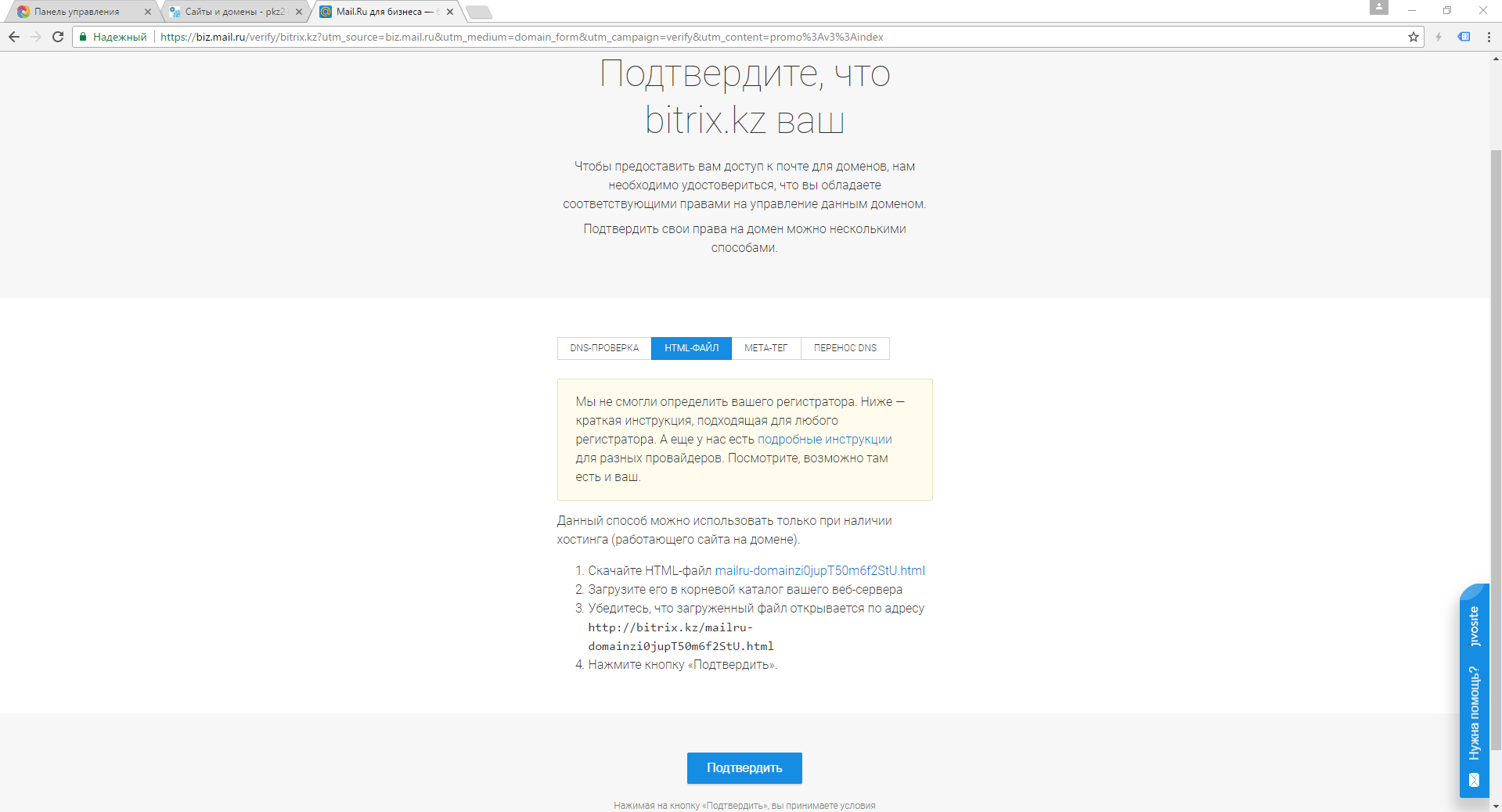Reload the current page

58,37
